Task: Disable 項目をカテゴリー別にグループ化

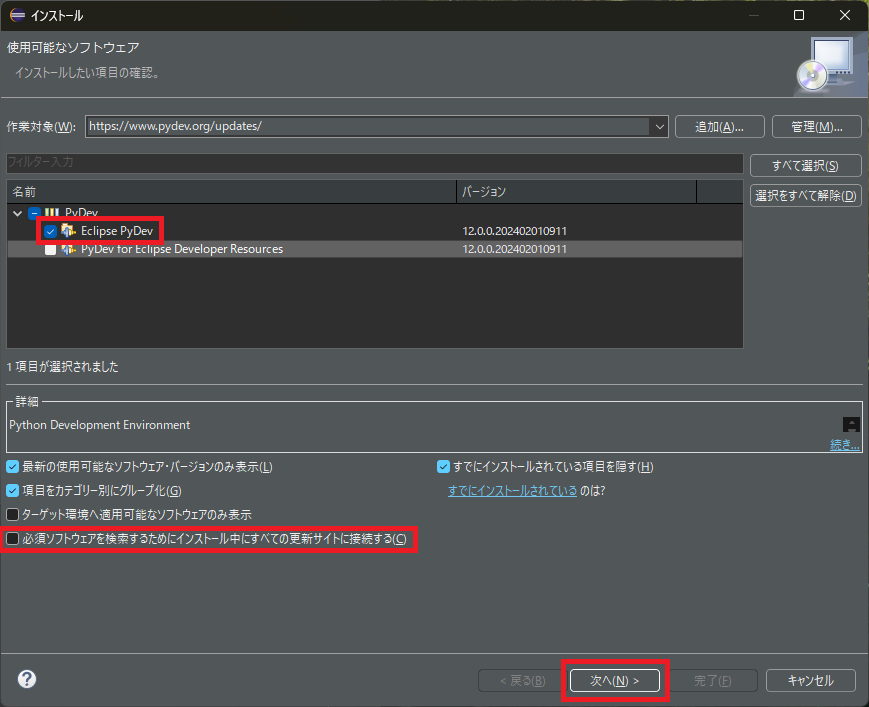Action: (11, 489)
